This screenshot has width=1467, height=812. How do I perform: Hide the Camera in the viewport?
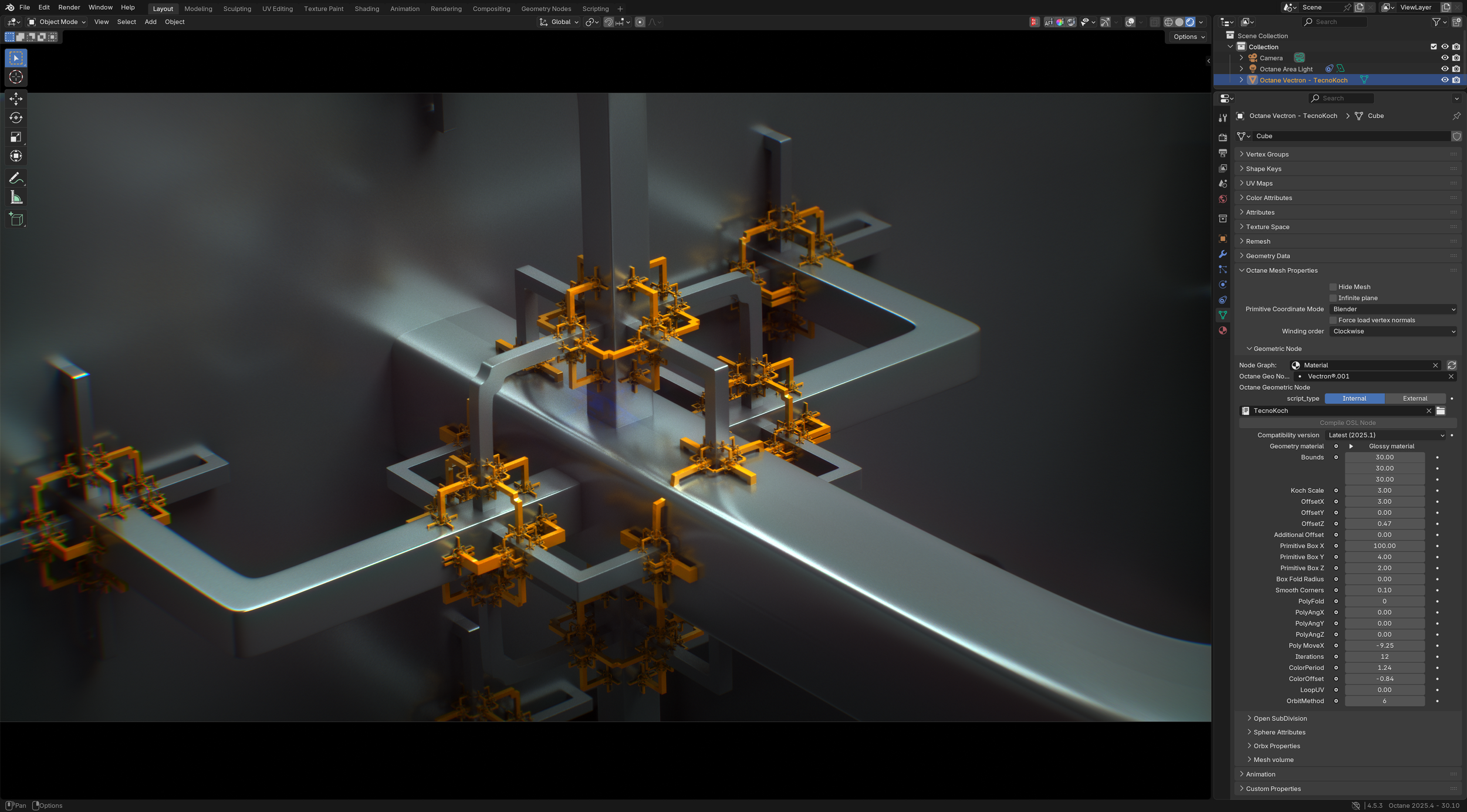[1445, 58]
